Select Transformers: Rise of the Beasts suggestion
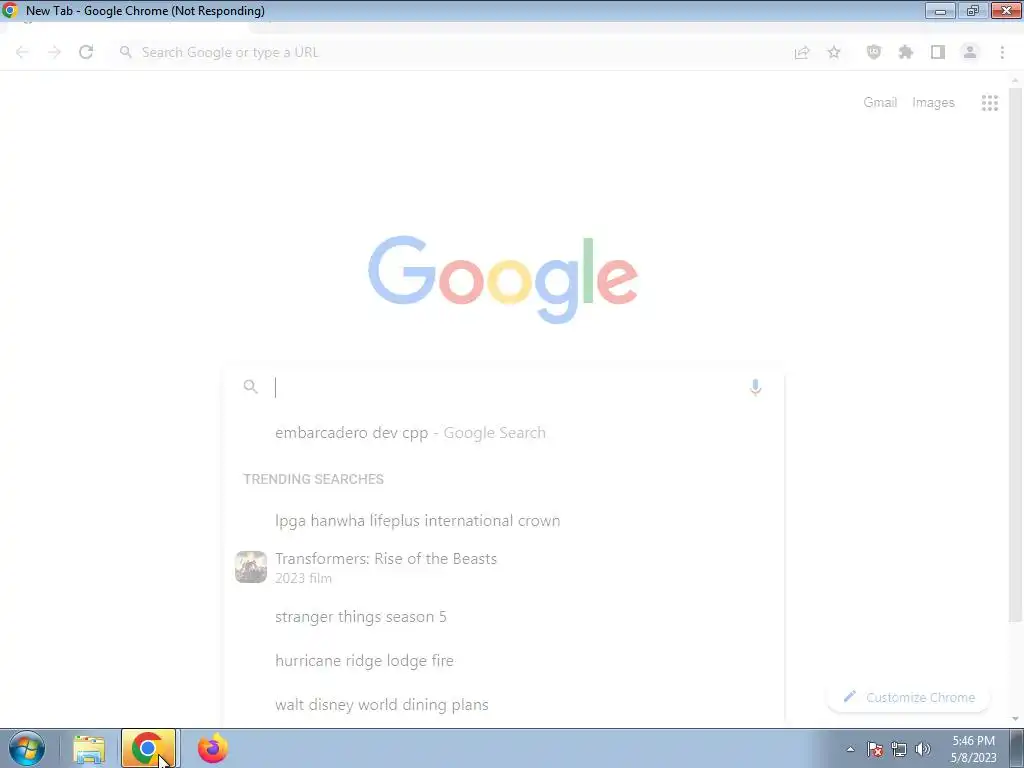Image resolution: width=1024 pixels, height=768 pixels. [503, 567]
